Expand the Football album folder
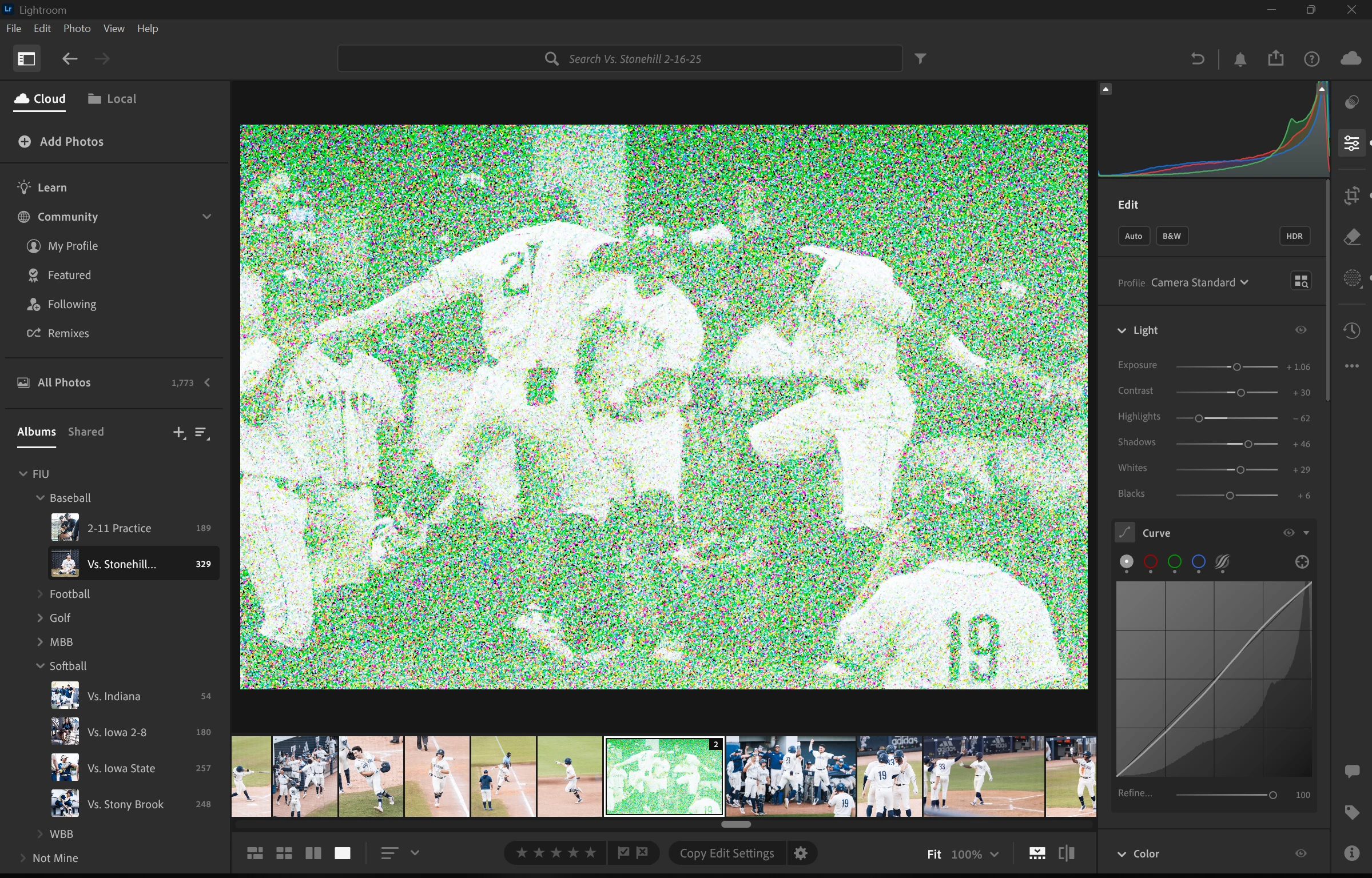1372x878 pixels. click(40, 594)
